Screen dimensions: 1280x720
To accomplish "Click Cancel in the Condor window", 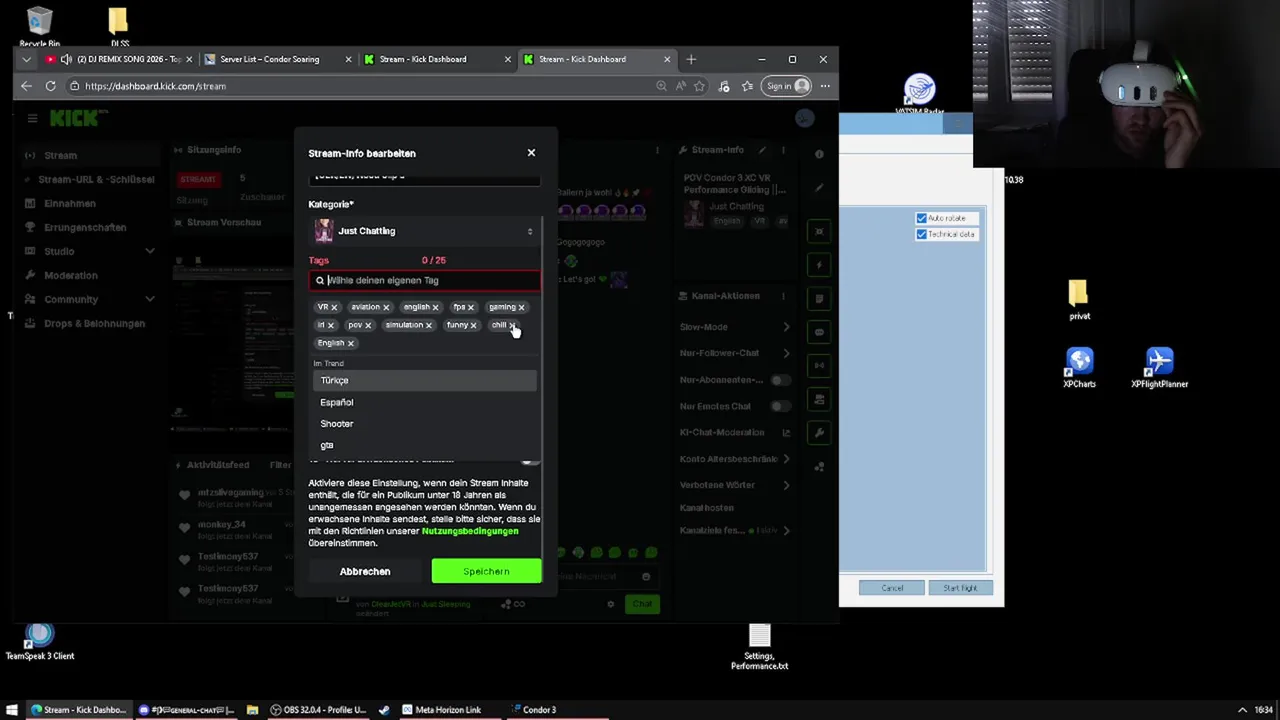I will pyautogui.click(x=892, y=588).
